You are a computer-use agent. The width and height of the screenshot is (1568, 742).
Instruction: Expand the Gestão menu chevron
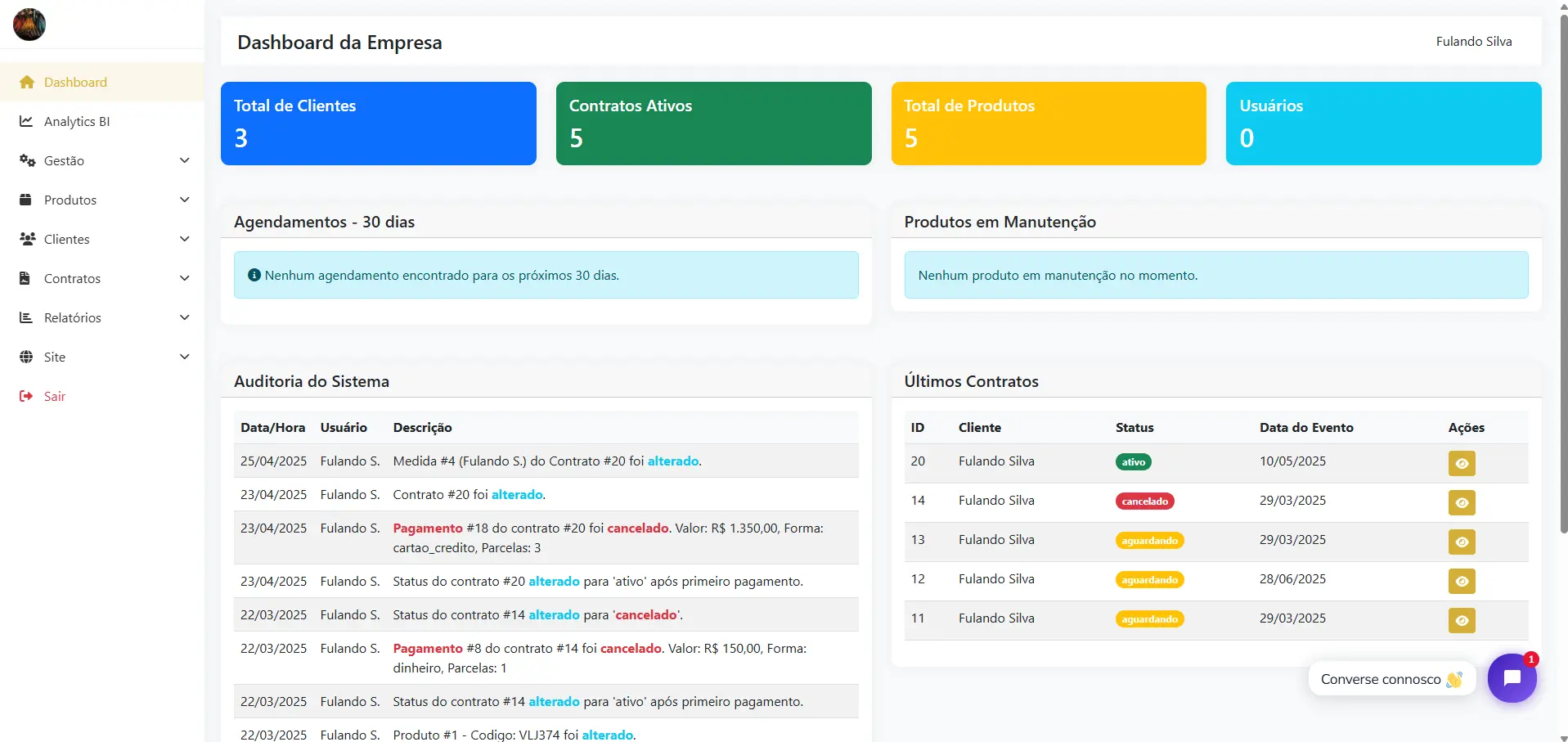click(185, 160)
